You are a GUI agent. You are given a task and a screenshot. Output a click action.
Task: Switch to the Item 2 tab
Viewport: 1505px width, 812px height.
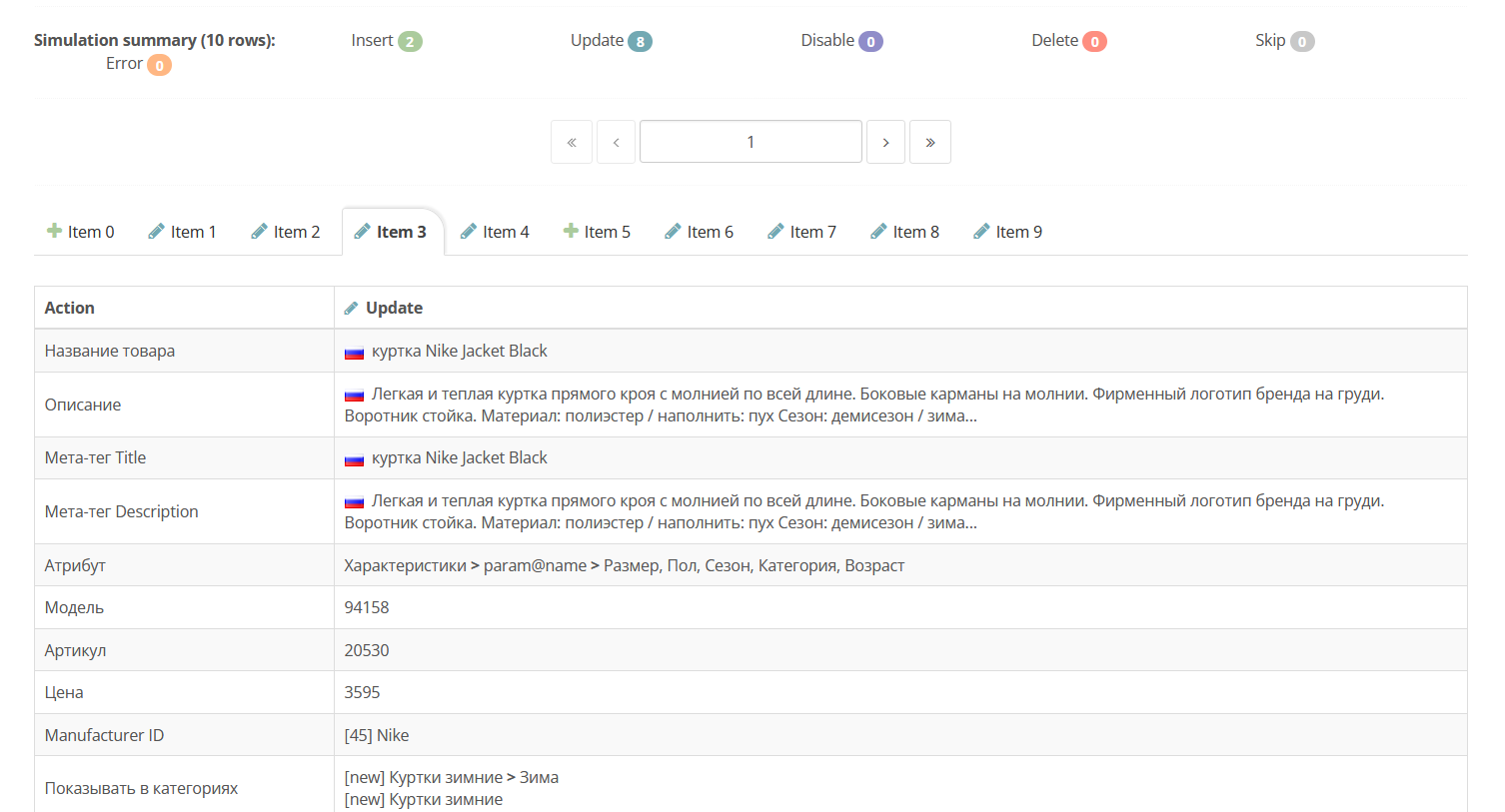click(286, 232)
